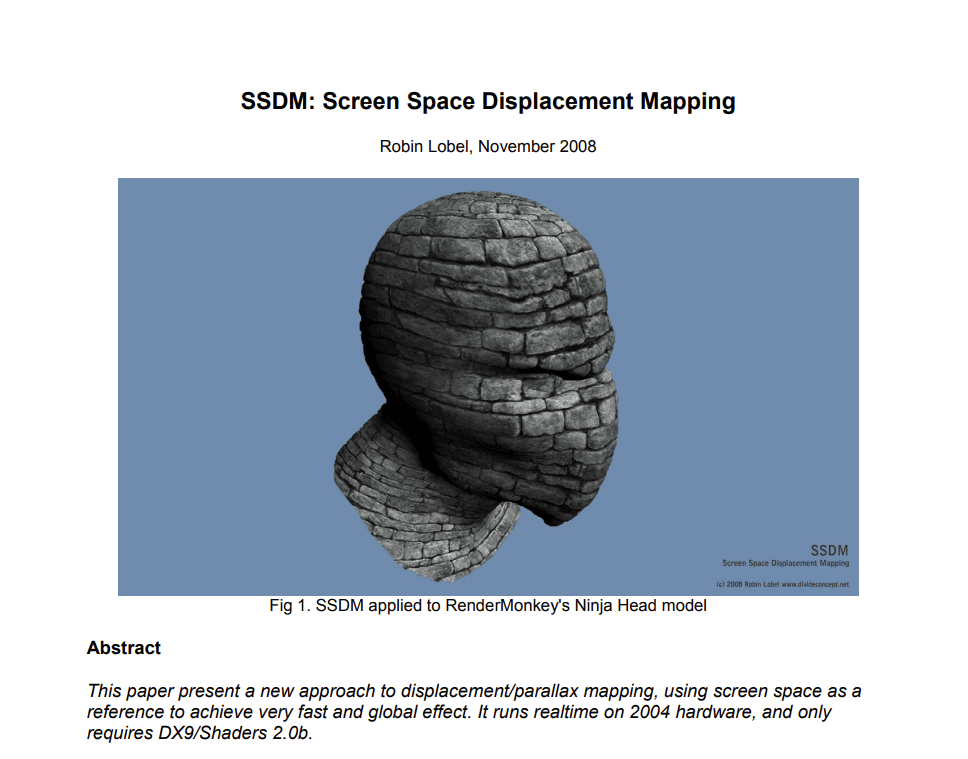This screenshot has height=759, width=968.
Task: Select the author name "Robin Lobel"
Action: (424, 146)
